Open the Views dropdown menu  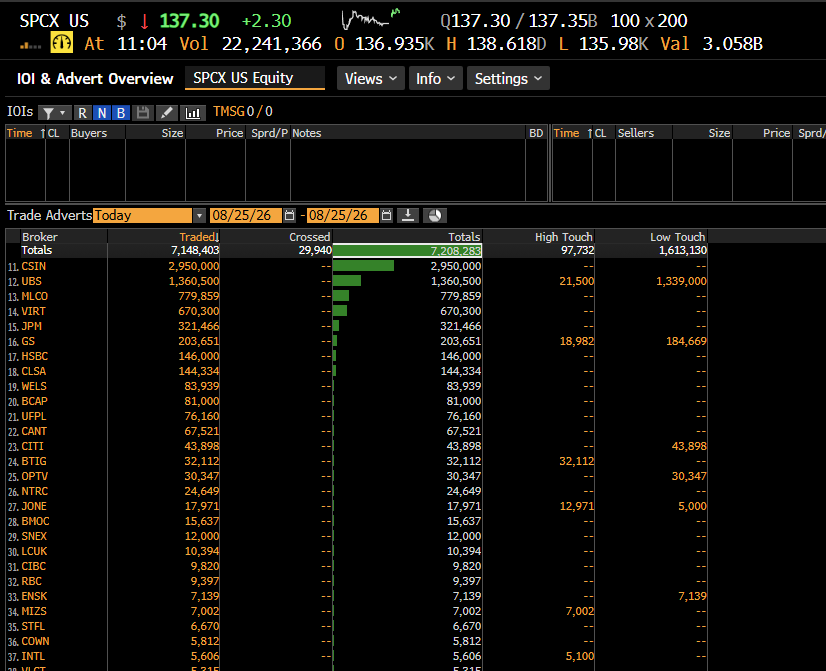tap(370, 78)
